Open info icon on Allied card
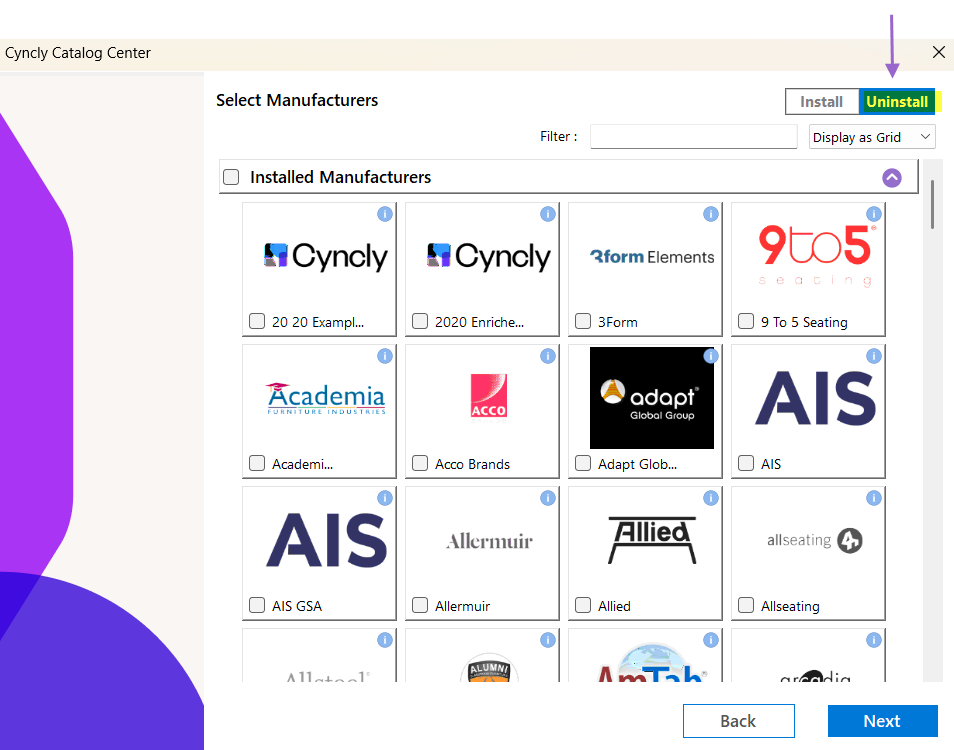 pyautogui.click(x=711, y=498)
